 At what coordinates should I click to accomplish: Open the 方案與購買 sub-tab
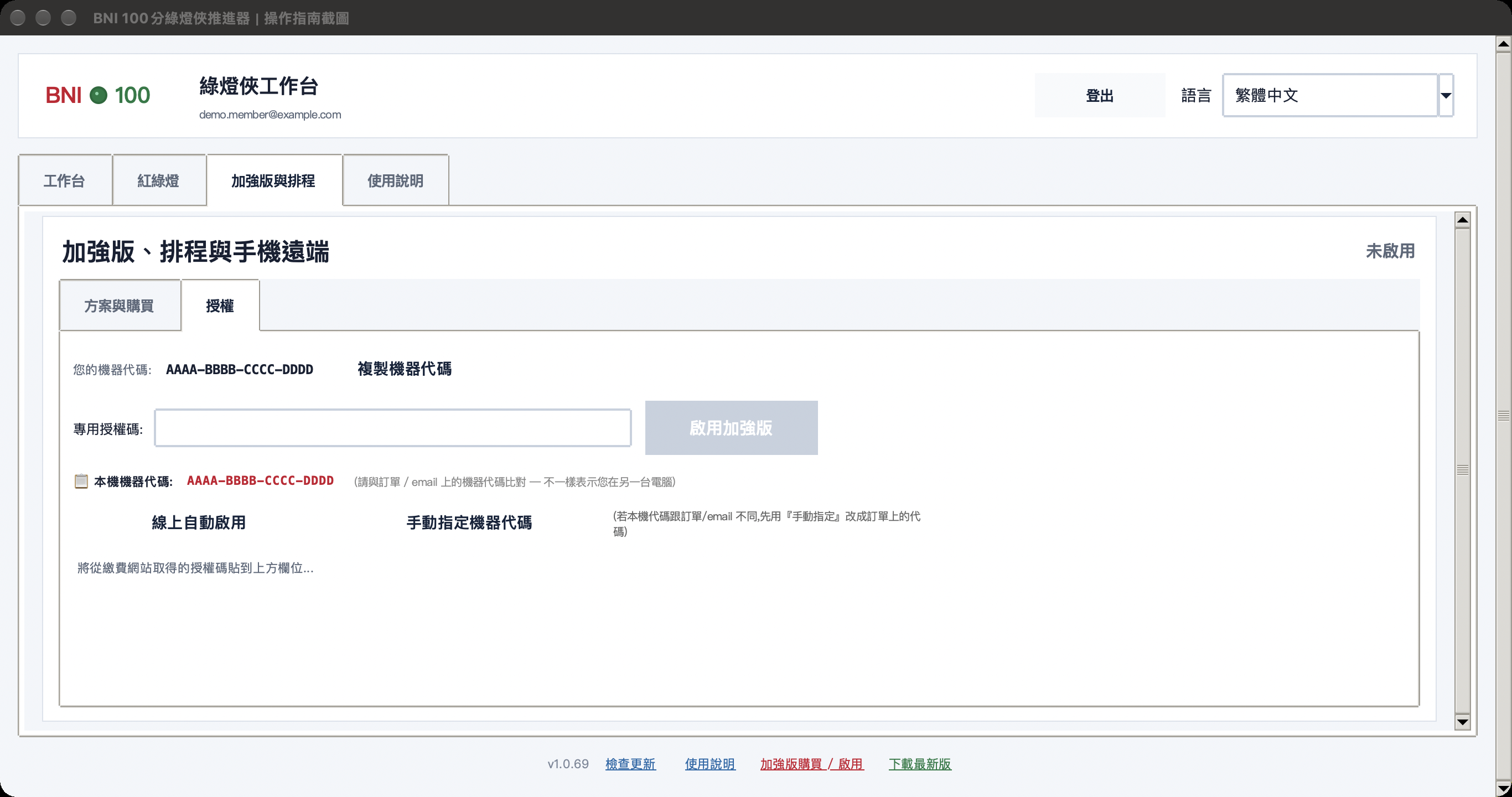(120, 305)
